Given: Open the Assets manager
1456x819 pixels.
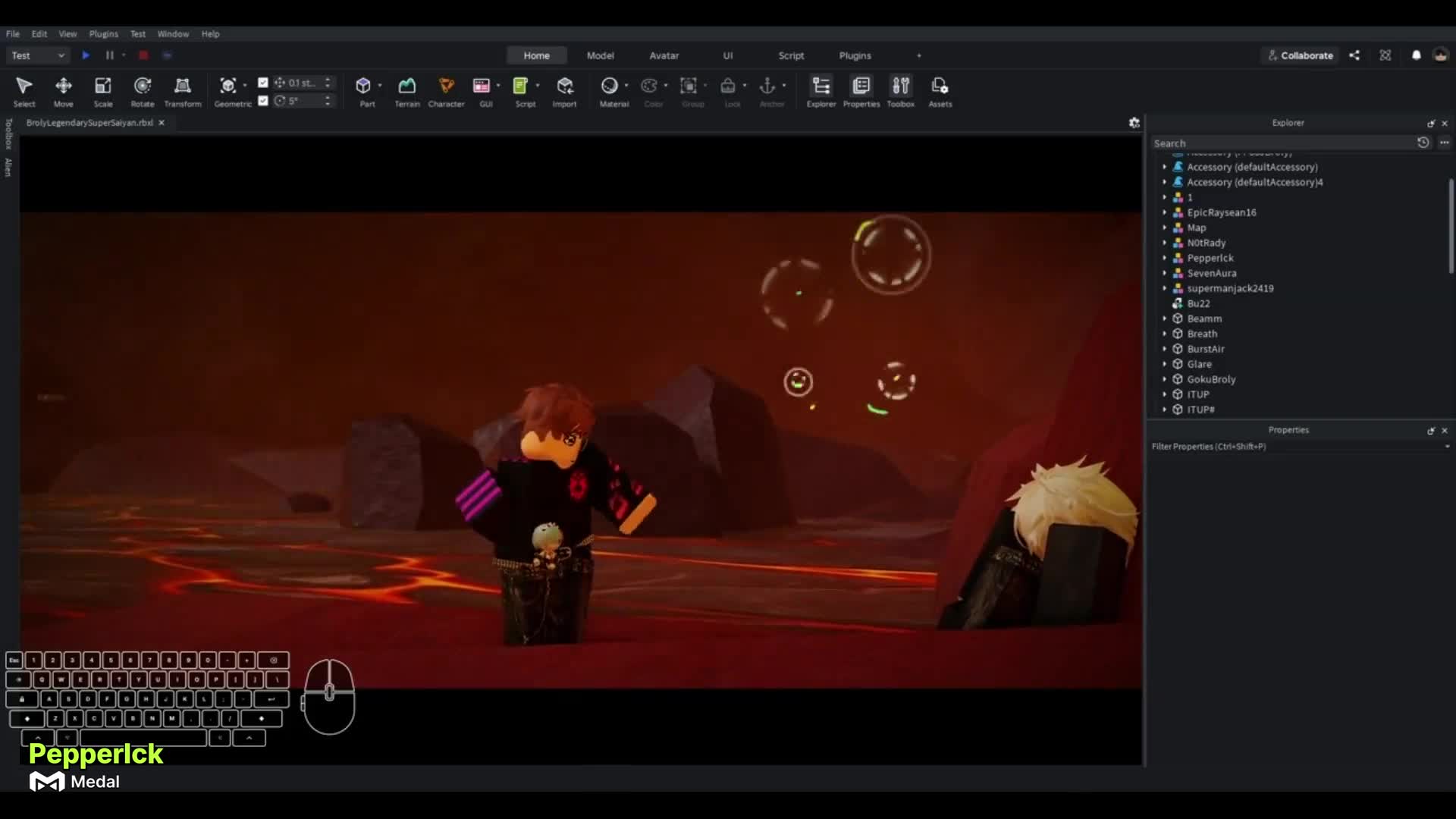Looking at the screenshot, I should tap(940, 92).
